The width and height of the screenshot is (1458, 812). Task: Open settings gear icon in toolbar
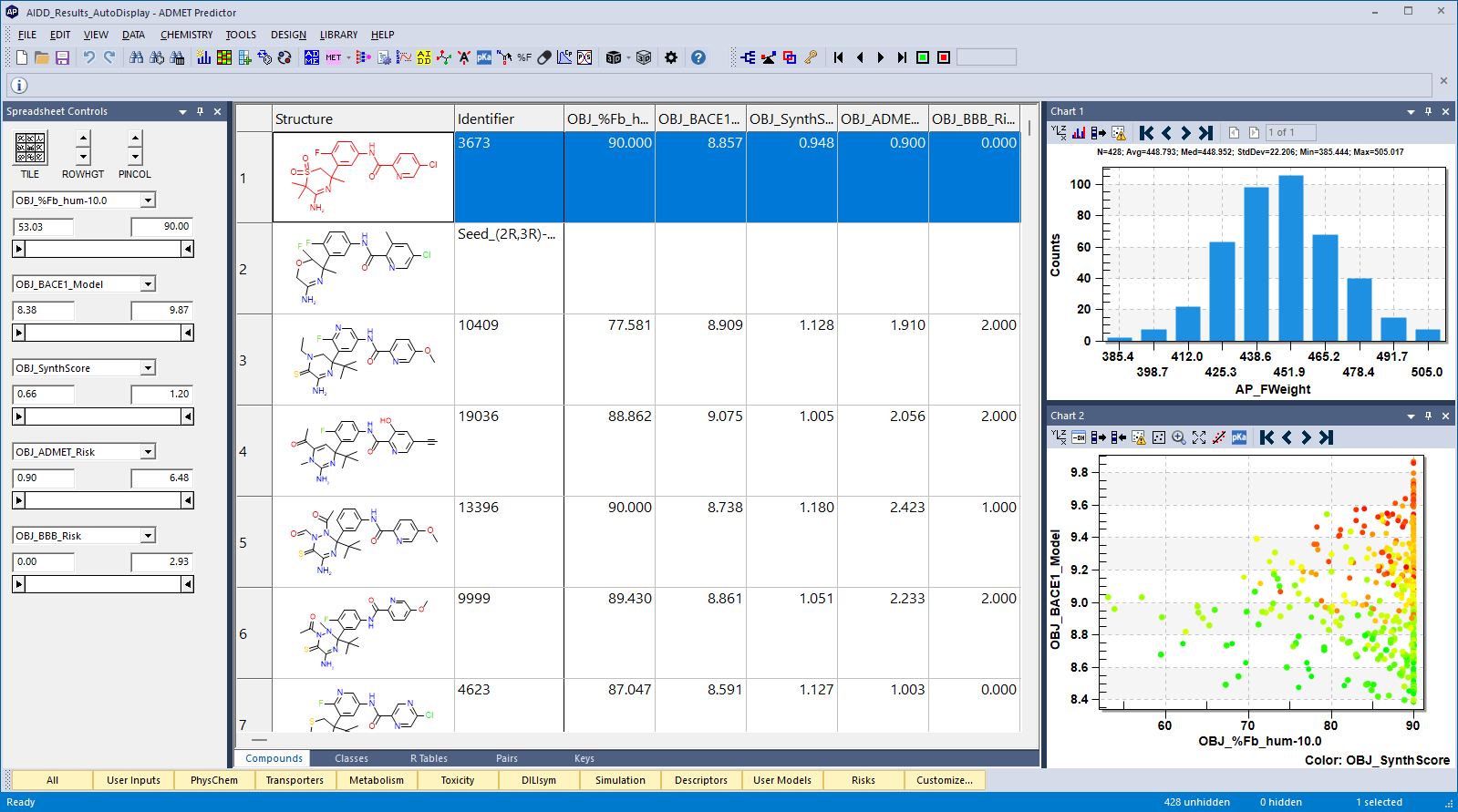[x=671, y=57]
